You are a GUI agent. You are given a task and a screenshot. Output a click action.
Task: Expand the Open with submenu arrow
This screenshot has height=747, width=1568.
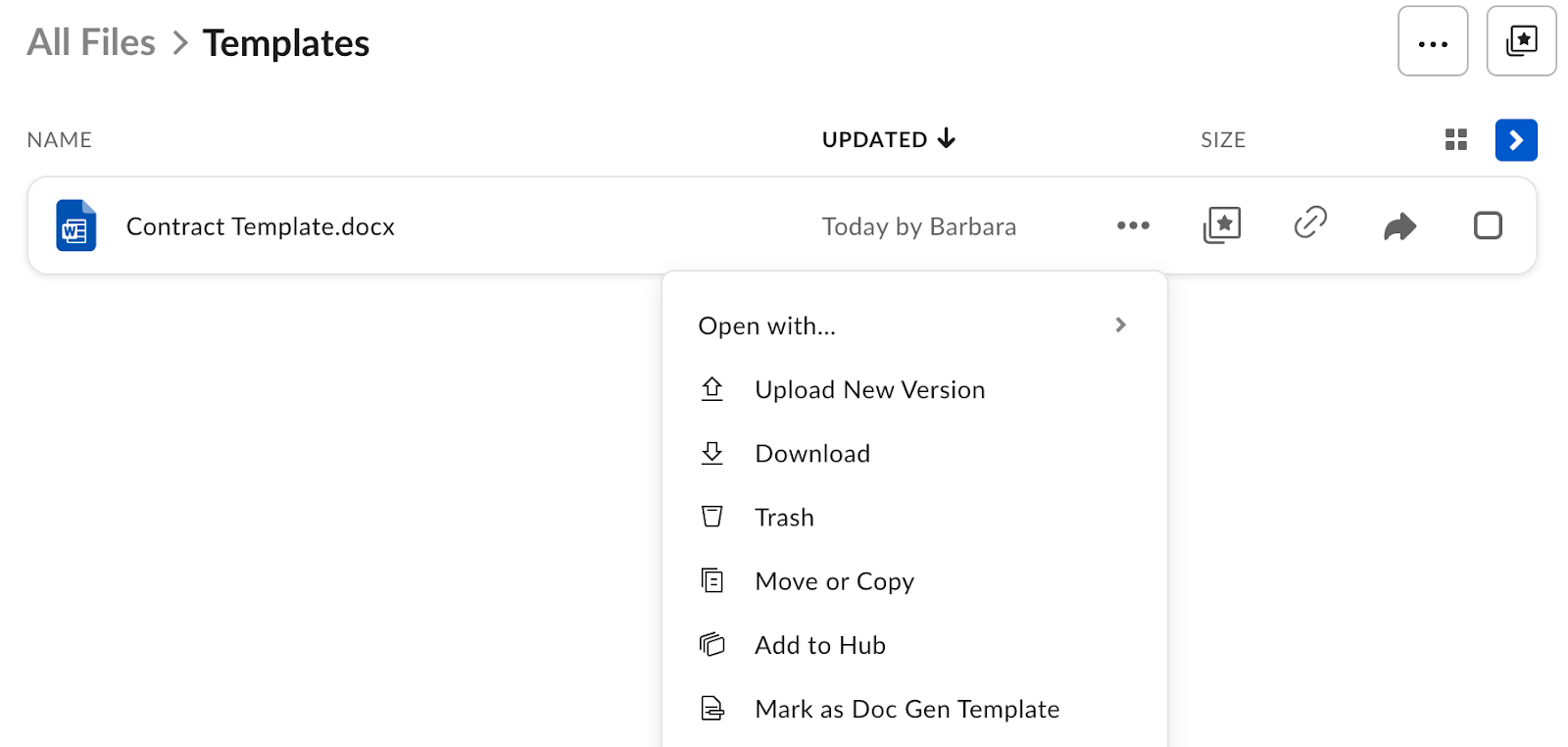click(x=1121, y=324)
